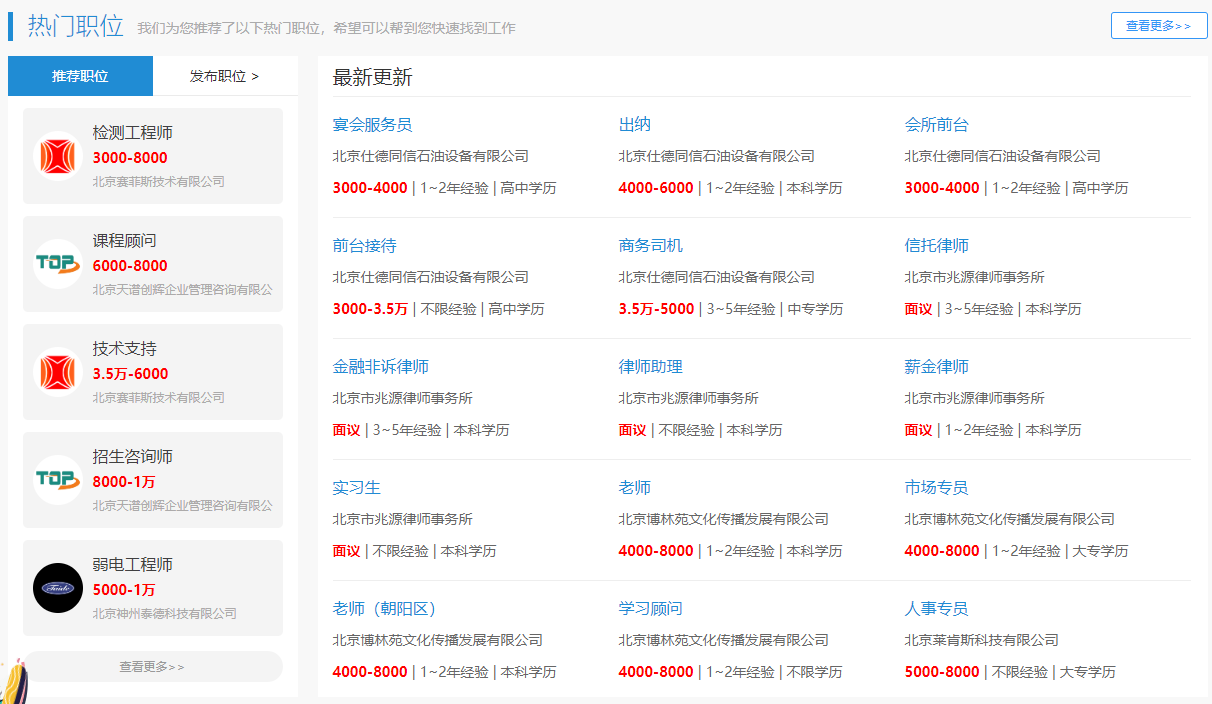Open the 金融非诉律师 job link

[x=380, y=367]
